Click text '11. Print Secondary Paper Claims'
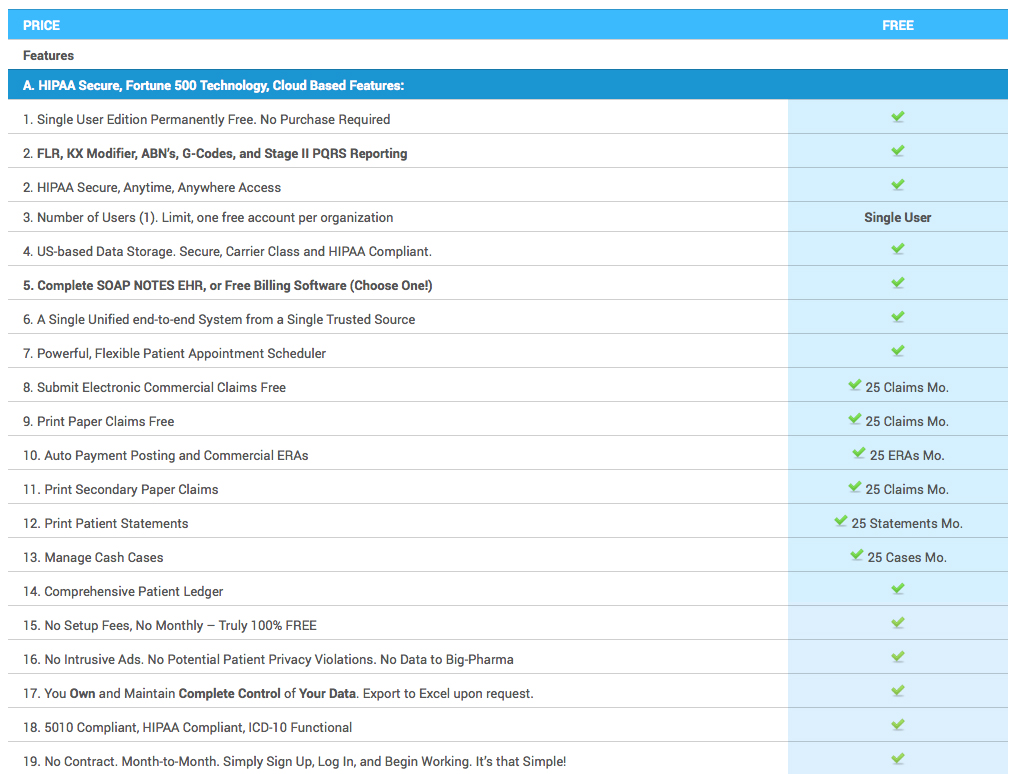Image resolution: width=1017 pixels, height=774 pixels. [x=121, y=489]
